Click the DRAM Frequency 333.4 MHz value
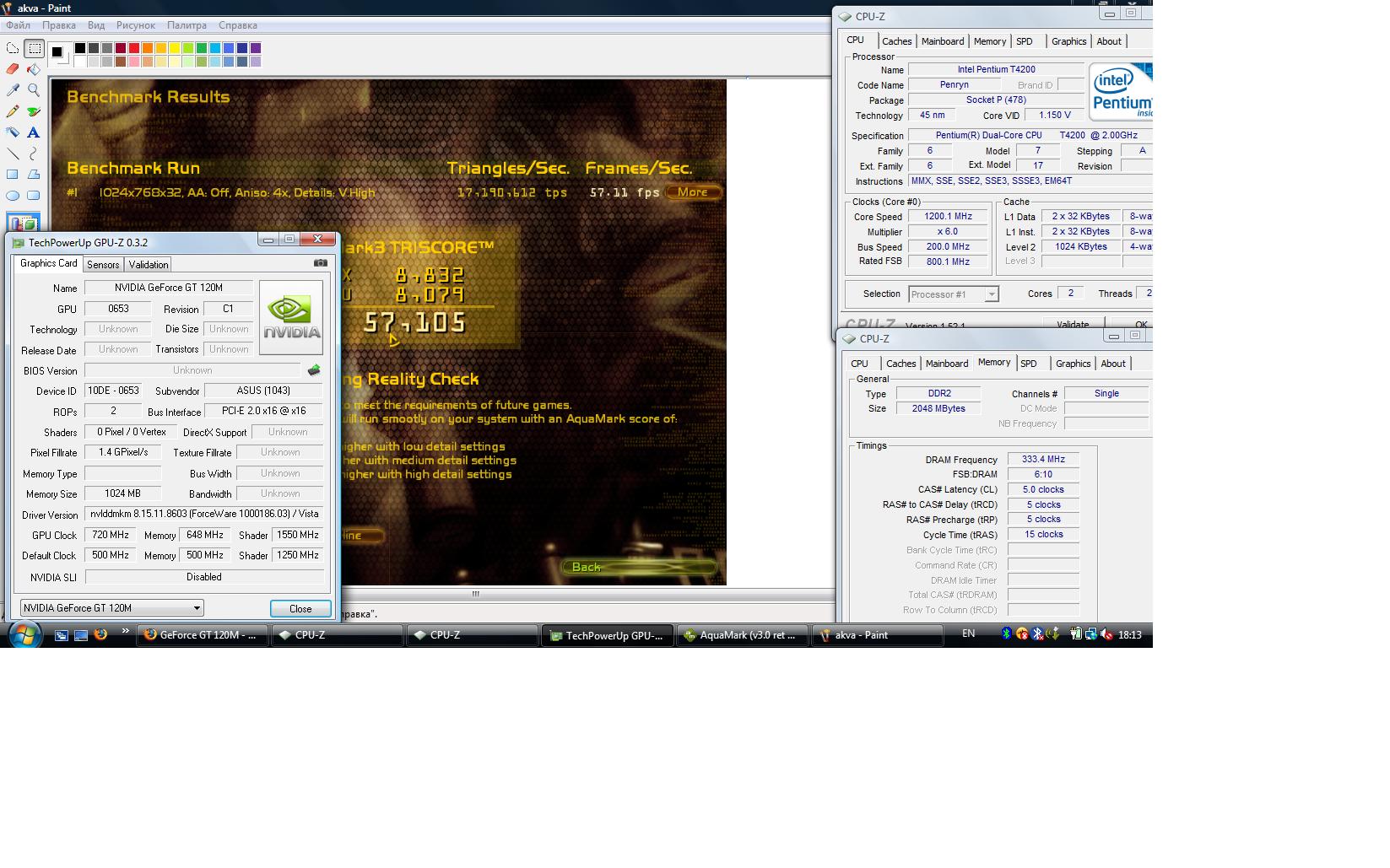The height and width of the screenshot is (868, 1390). [1043, 460]
